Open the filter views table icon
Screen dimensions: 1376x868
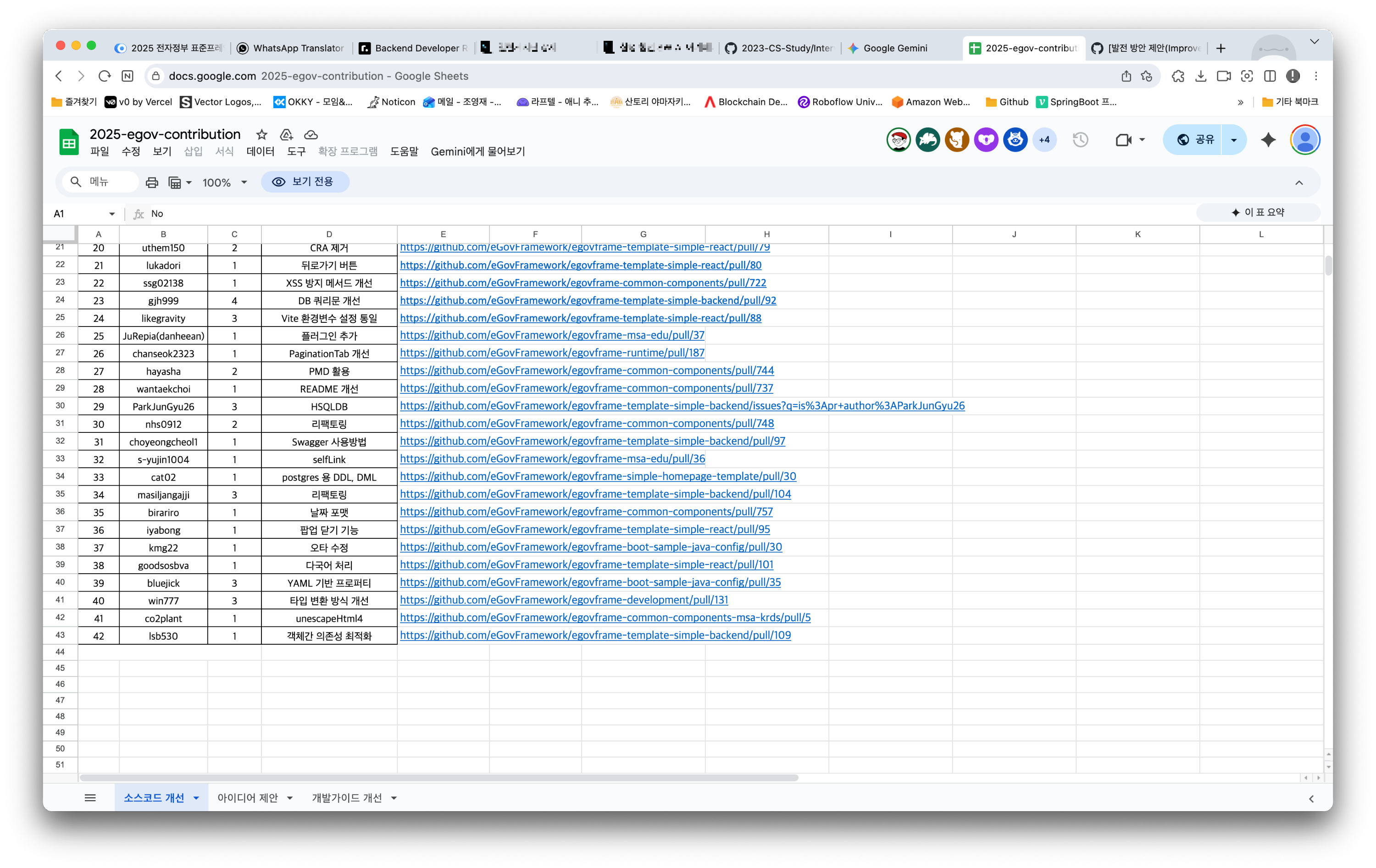click(x=175, y=182)
